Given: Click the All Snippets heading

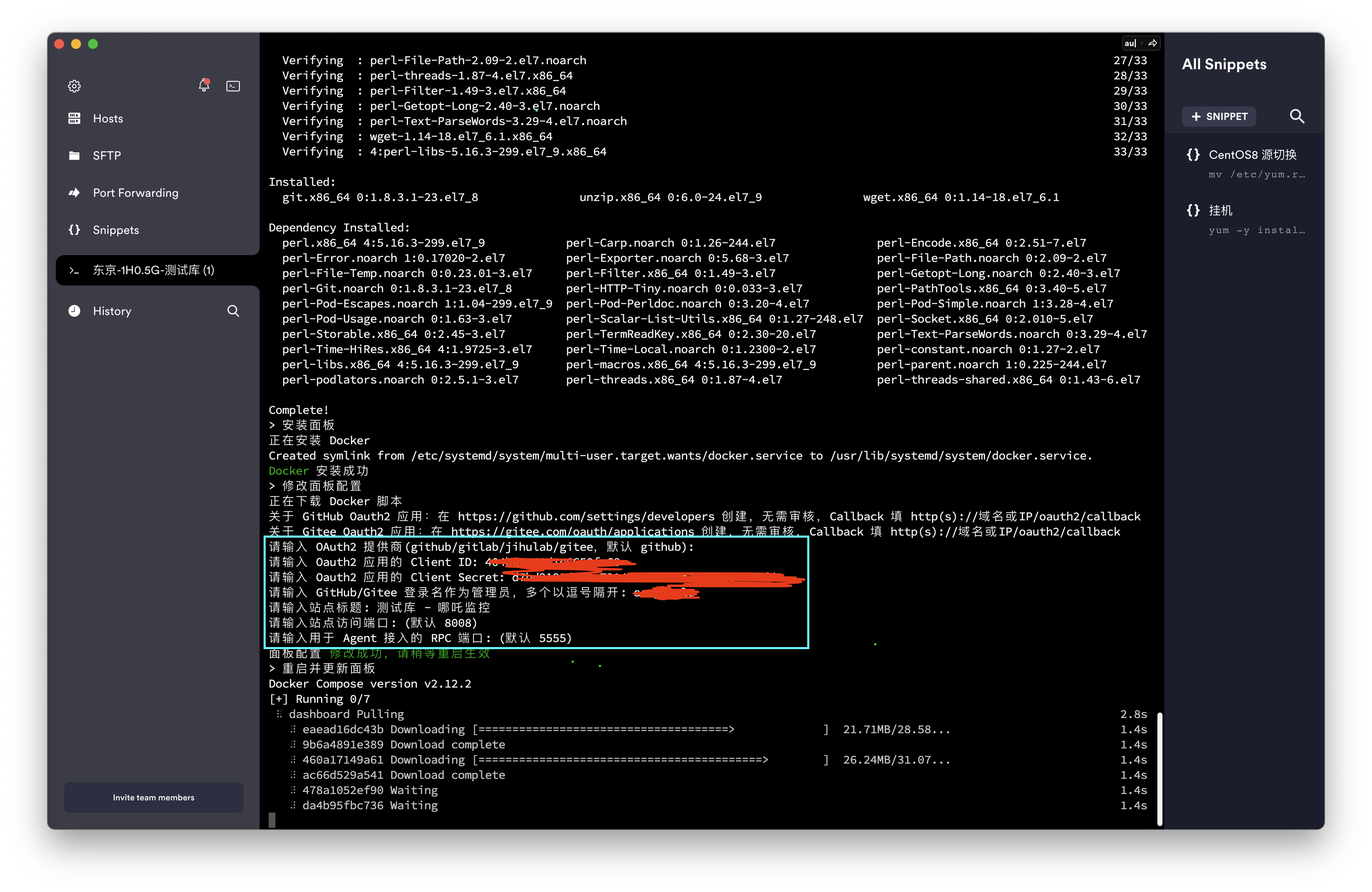Looking at the screenshot, I should tap(1224, 64).
